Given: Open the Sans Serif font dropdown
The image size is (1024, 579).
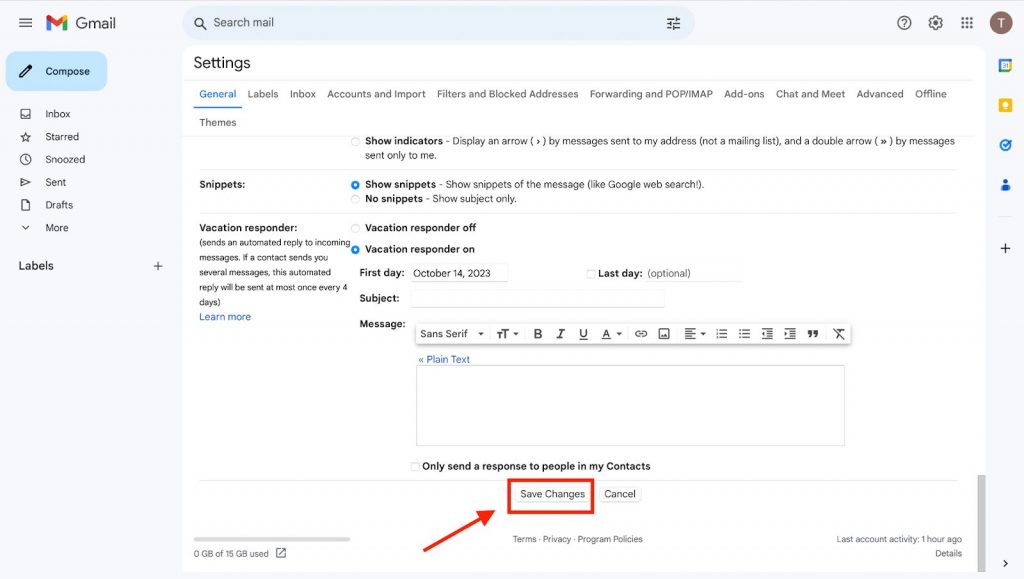Looking at the screenshot, I should [x=451, y=333].
